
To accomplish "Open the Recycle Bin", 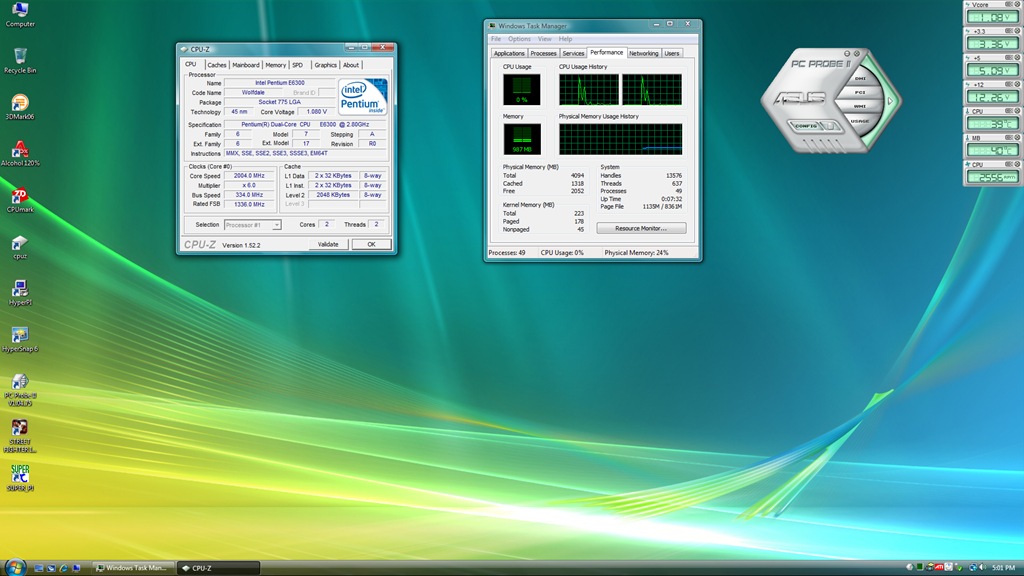I will point(19,58).
